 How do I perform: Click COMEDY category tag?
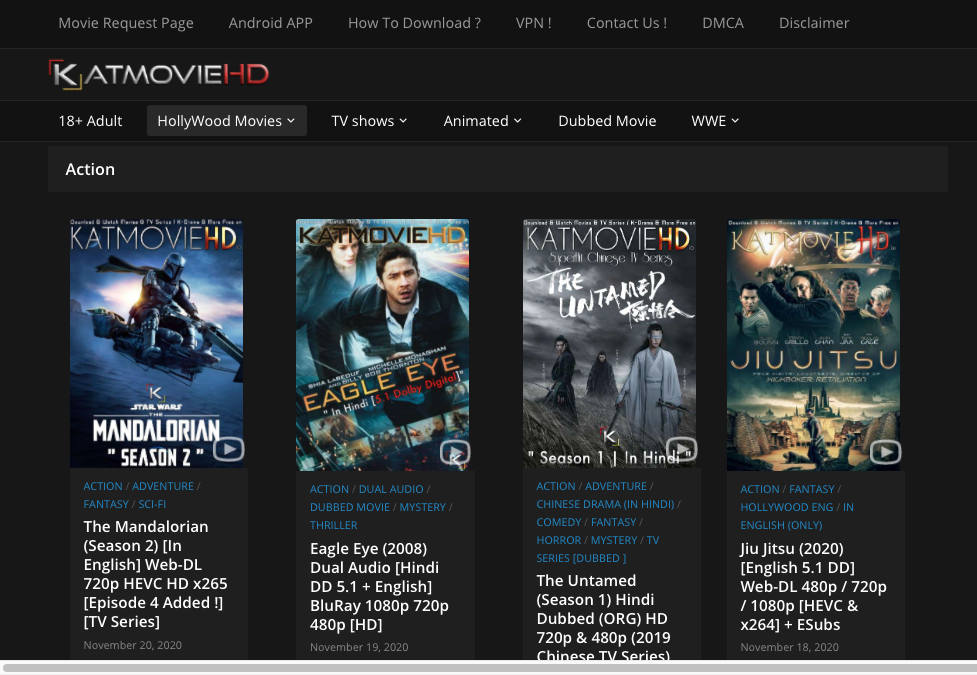(x=558, y=522)
